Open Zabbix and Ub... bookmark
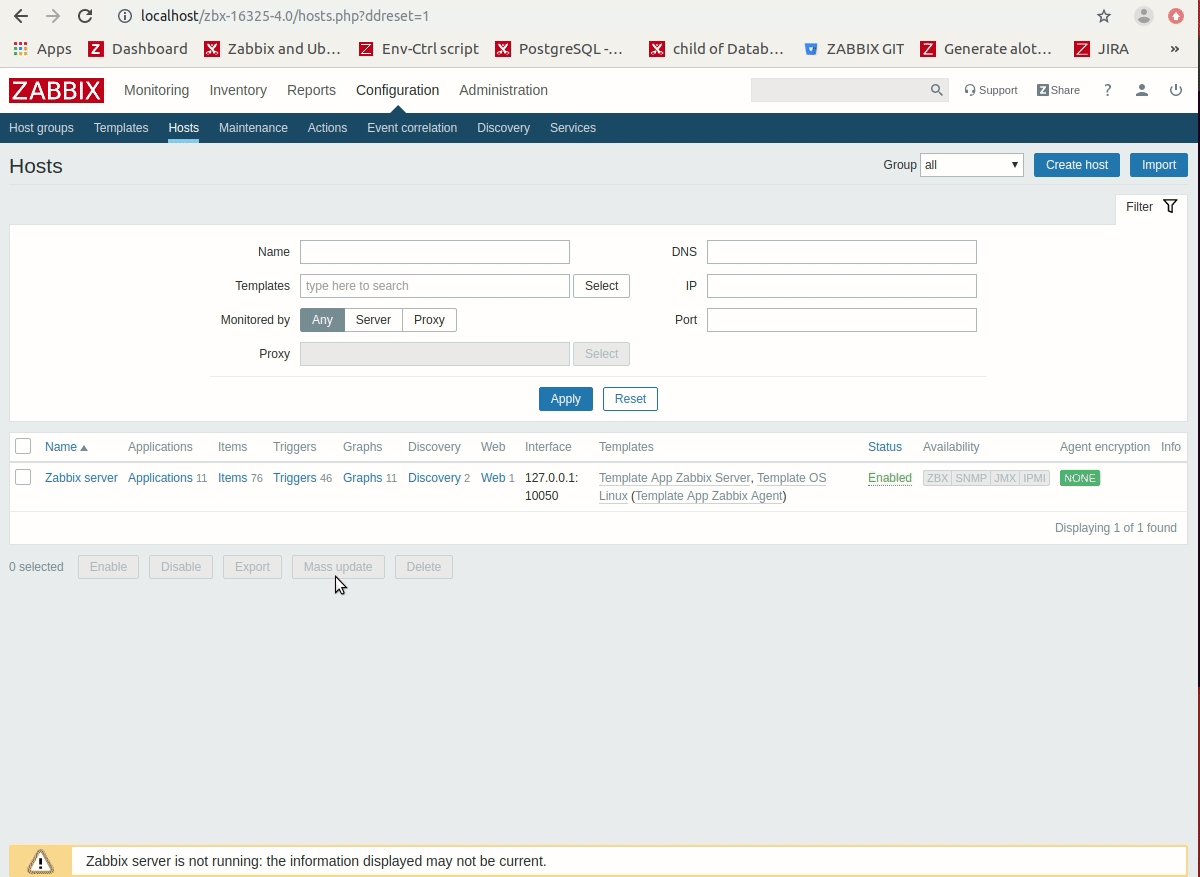 click(x=272, y=49)
